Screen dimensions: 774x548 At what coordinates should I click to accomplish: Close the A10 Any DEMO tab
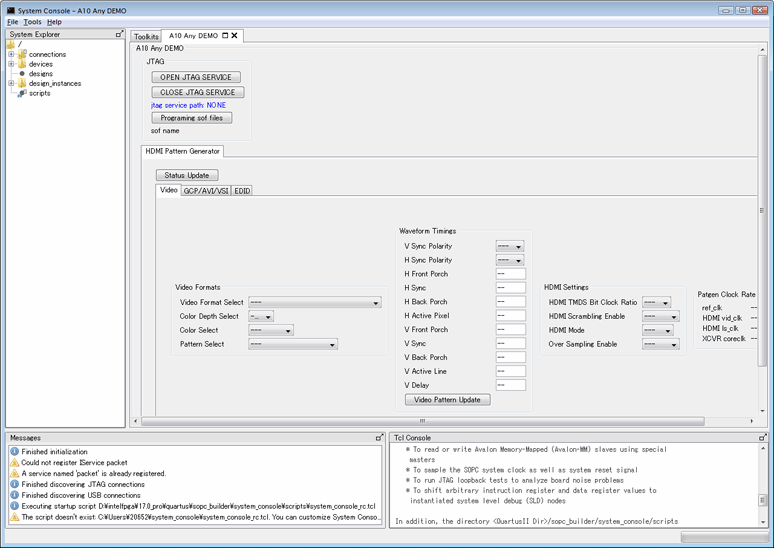[235, 36]
